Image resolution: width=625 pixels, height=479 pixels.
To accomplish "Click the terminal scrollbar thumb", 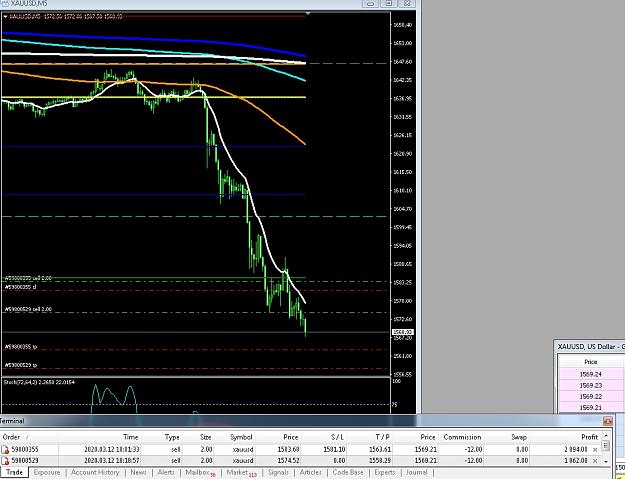I will click(x=606, y=445).
